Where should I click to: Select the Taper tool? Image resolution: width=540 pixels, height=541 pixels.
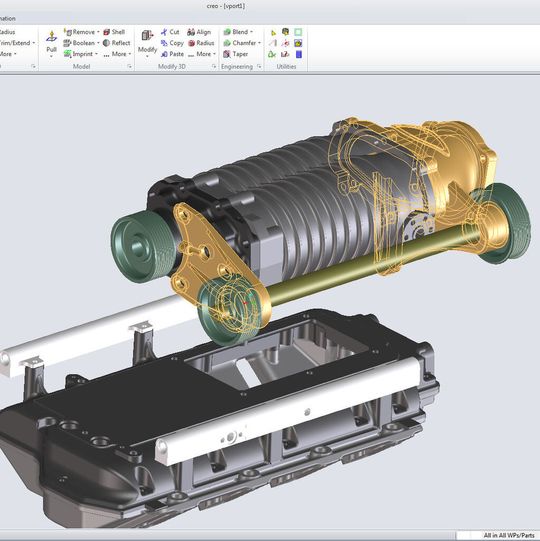pyautogui.click(x=236, y=54)
